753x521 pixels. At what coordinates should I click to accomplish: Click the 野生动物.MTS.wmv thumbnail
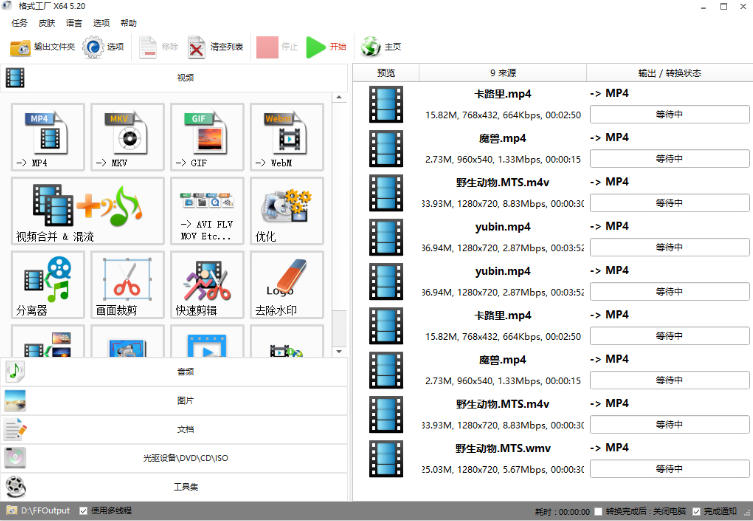point(386,459)
